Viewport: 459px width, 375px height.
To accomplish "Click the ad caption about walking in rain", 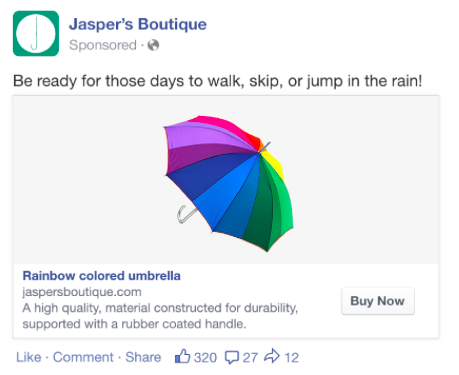I will tap(218, 81).
